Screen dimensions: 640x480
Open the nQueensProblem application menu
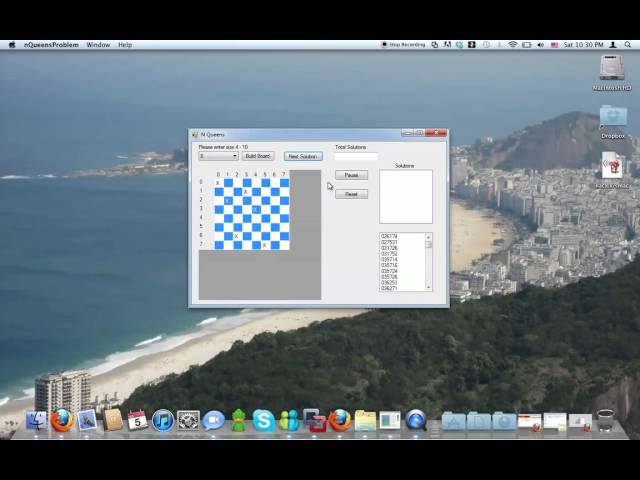click(51, 45)
